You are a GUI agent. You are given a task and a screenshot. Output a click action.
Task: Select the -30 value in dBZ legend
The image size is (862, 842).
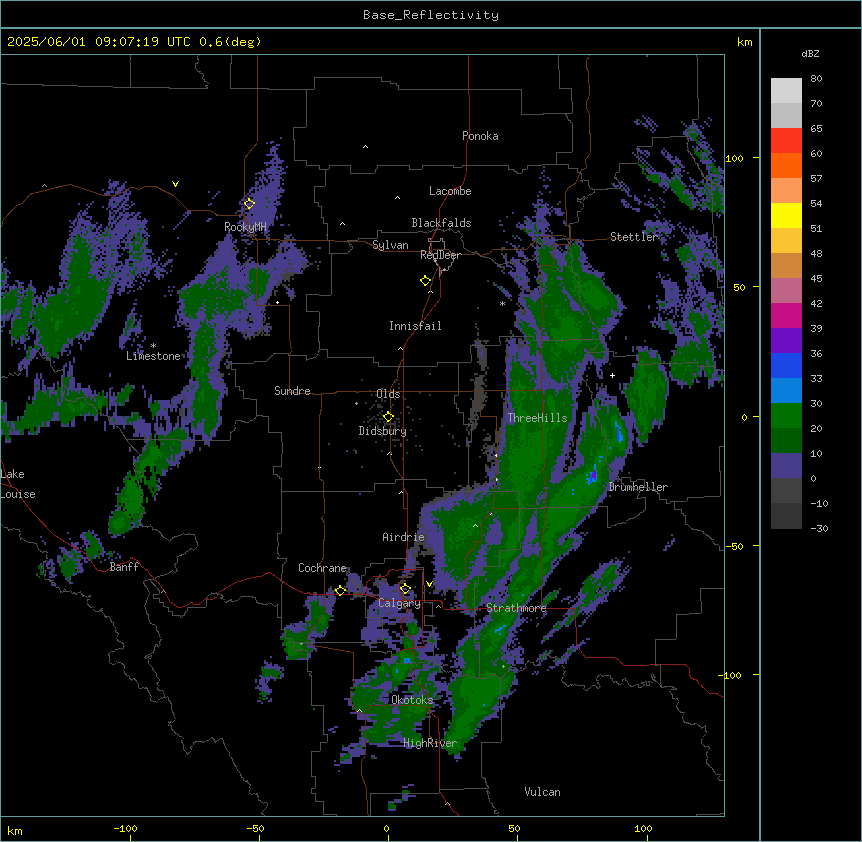point(819,528)
